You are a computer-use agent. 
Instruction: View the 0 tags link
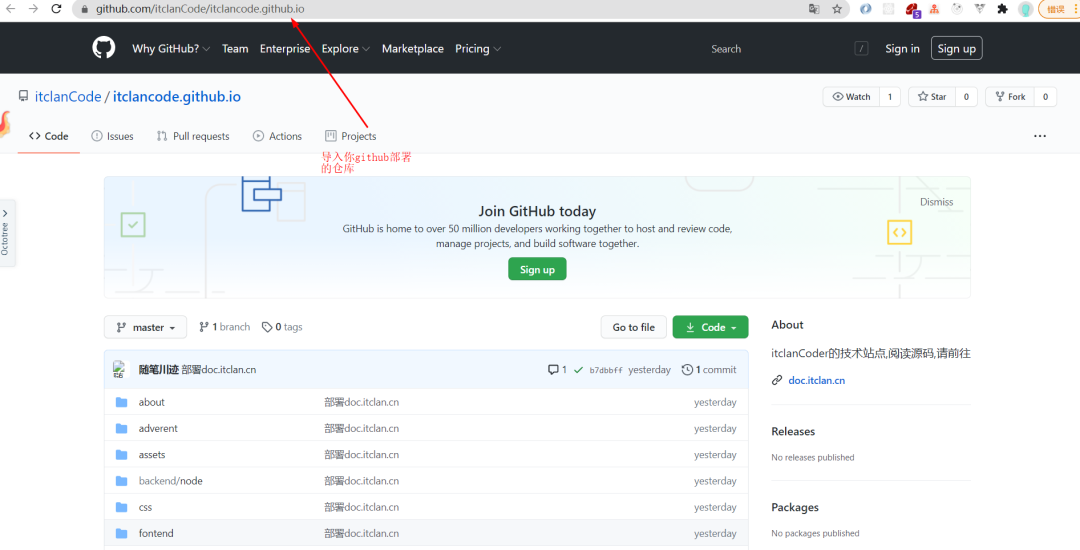[x=282, y=327]
